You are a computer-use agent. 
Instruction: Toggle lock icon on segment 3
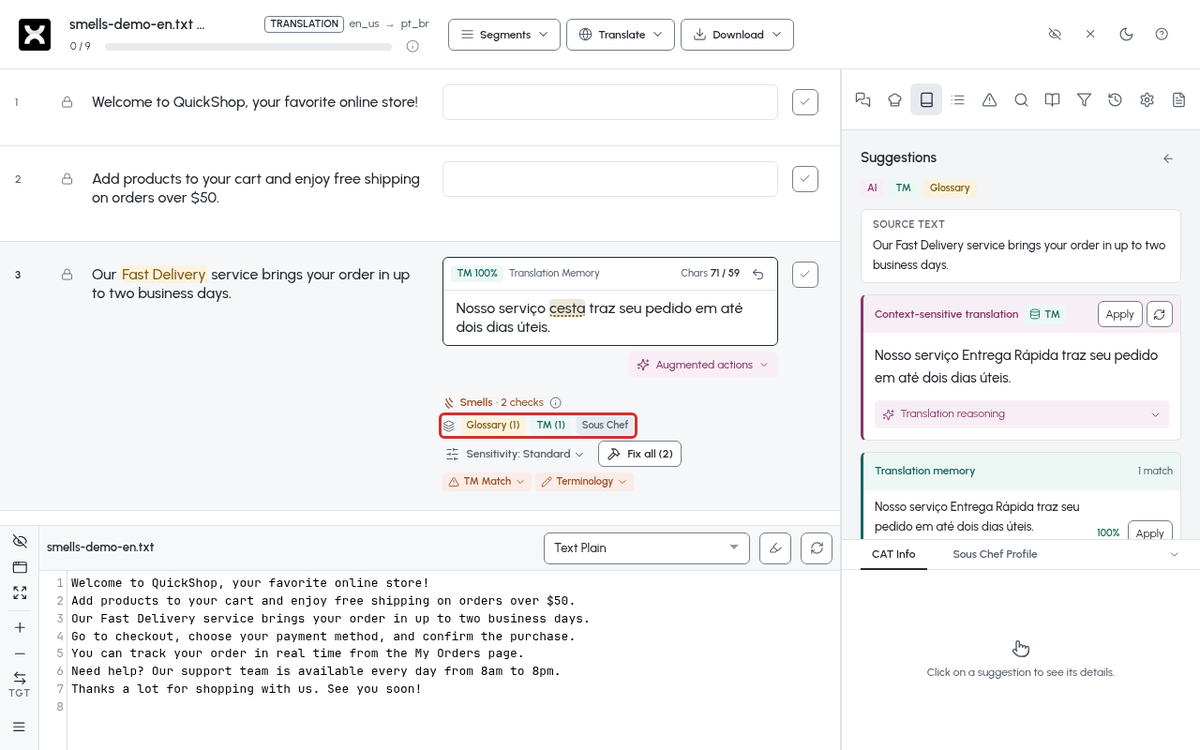(x=67, y=274)
